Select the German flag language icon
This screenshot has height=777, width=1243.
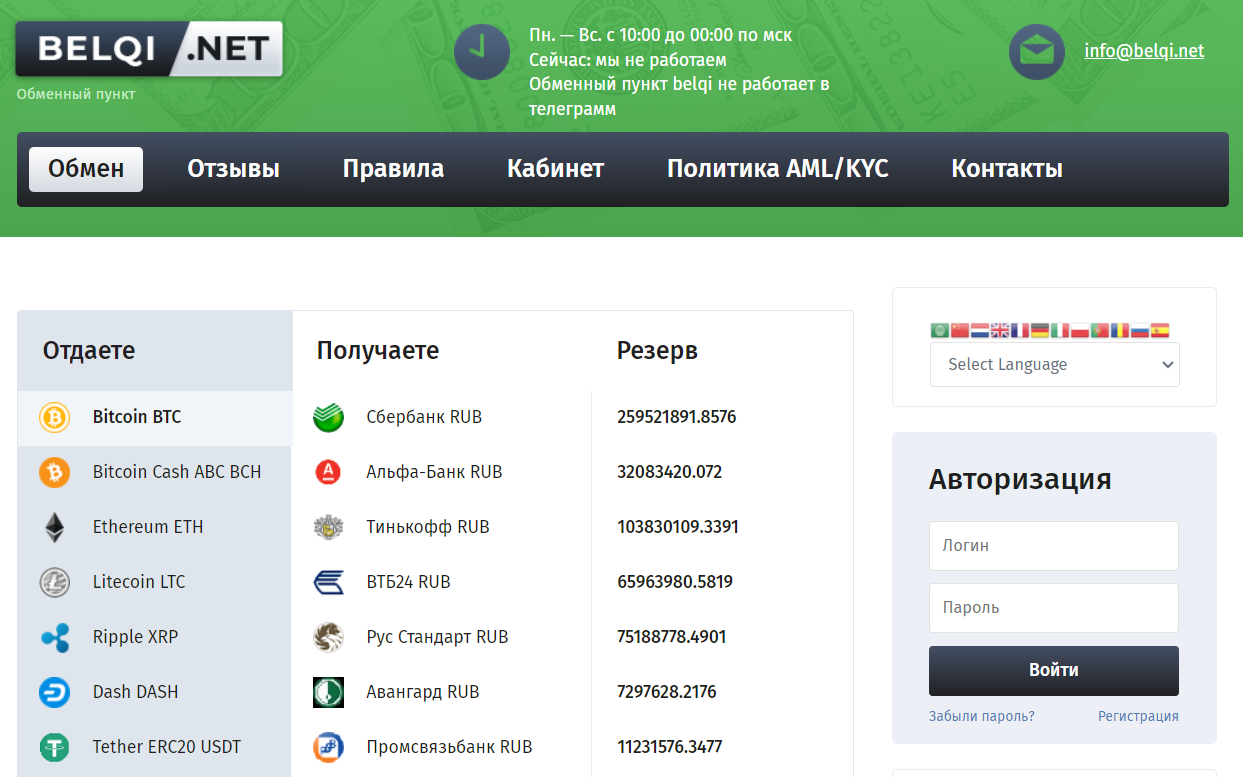click(1040, 330)
